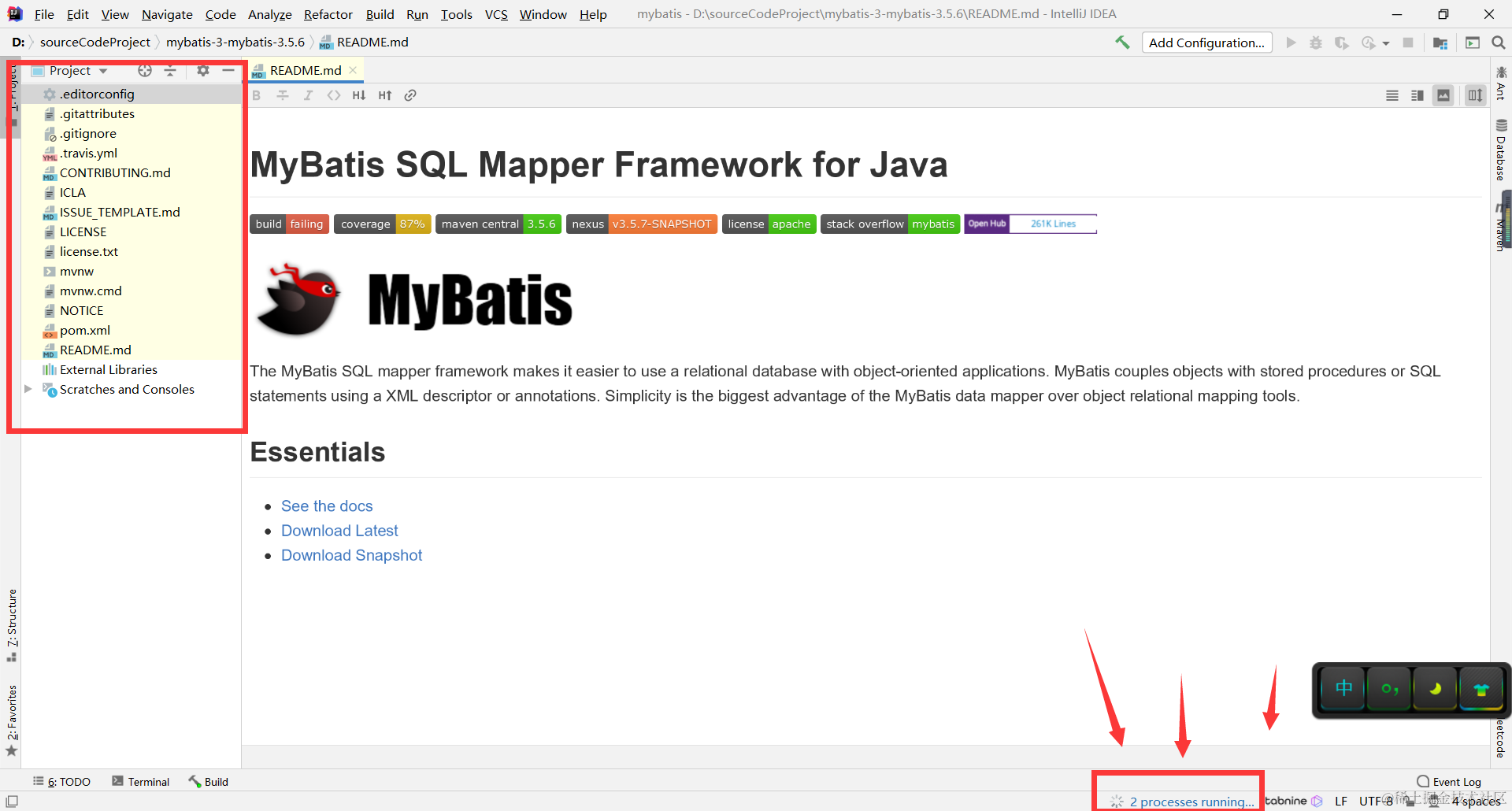The height and width of the screenshot is (811, 1512).
Task: Switch to preview-only view mode
Action: tap(1443, 95)
